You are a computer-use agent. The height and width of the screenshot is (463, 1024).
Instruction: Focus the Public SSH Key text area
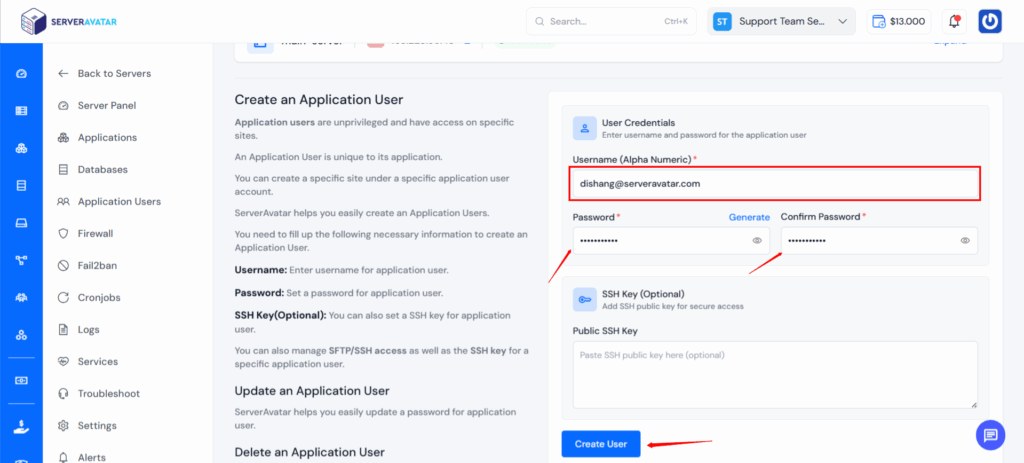click(775, 374)
